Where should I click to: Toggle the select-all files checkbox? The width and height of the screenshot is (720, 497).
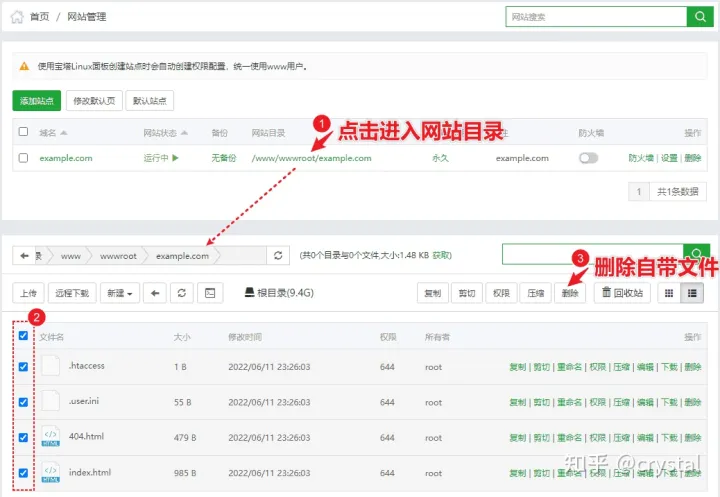point(23,336)
